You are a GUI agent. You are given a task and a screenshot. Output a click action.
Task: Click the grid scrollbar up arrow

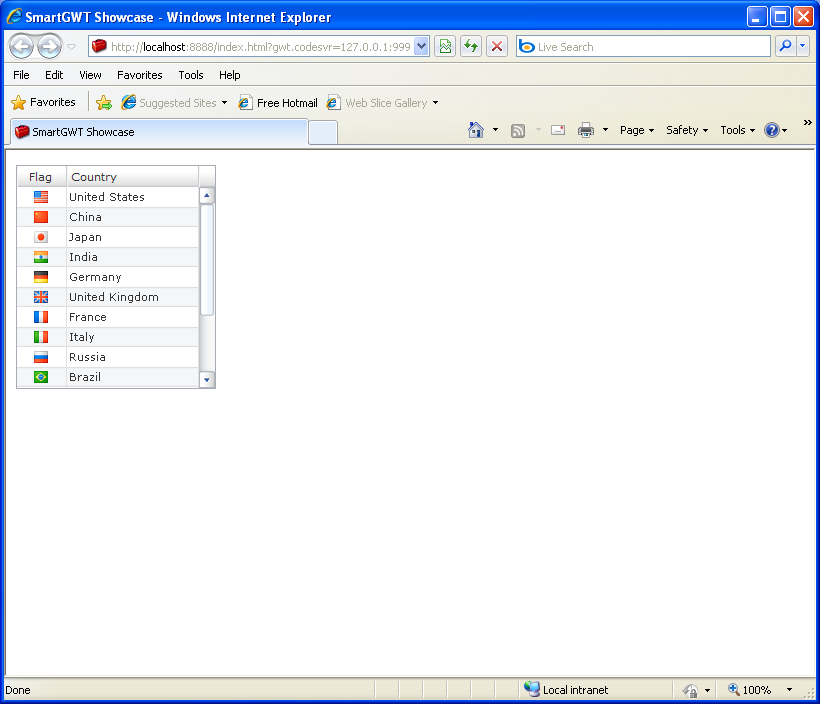click(x=207, y=196)
